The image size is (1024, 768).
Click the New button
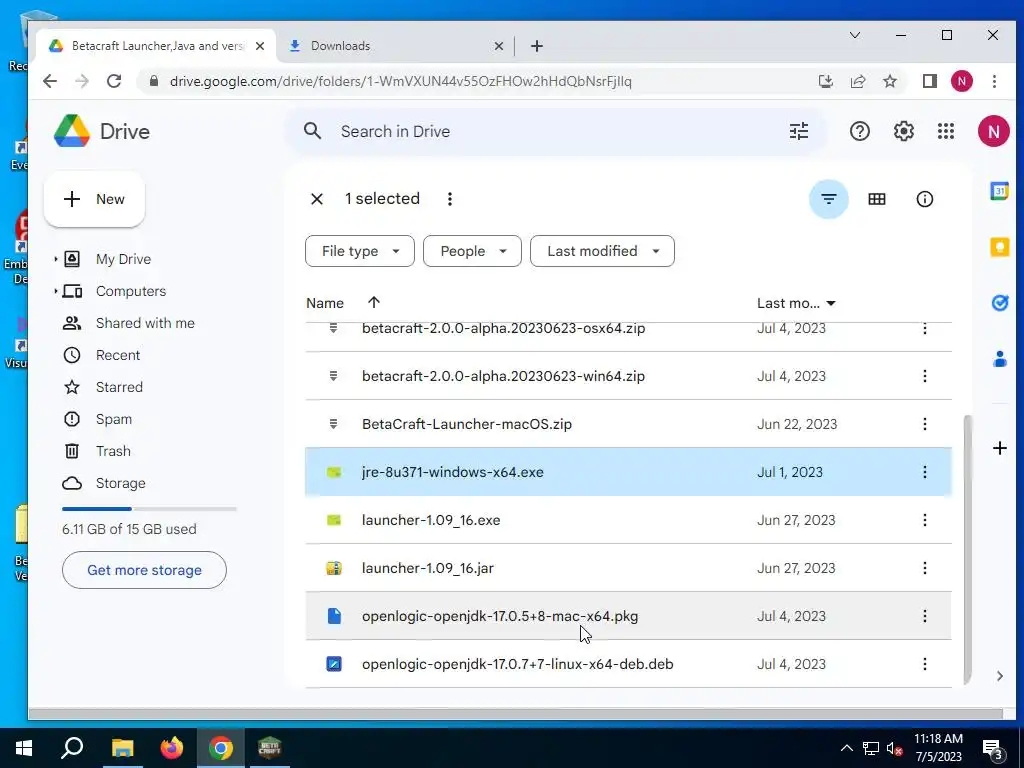[94, 199]
